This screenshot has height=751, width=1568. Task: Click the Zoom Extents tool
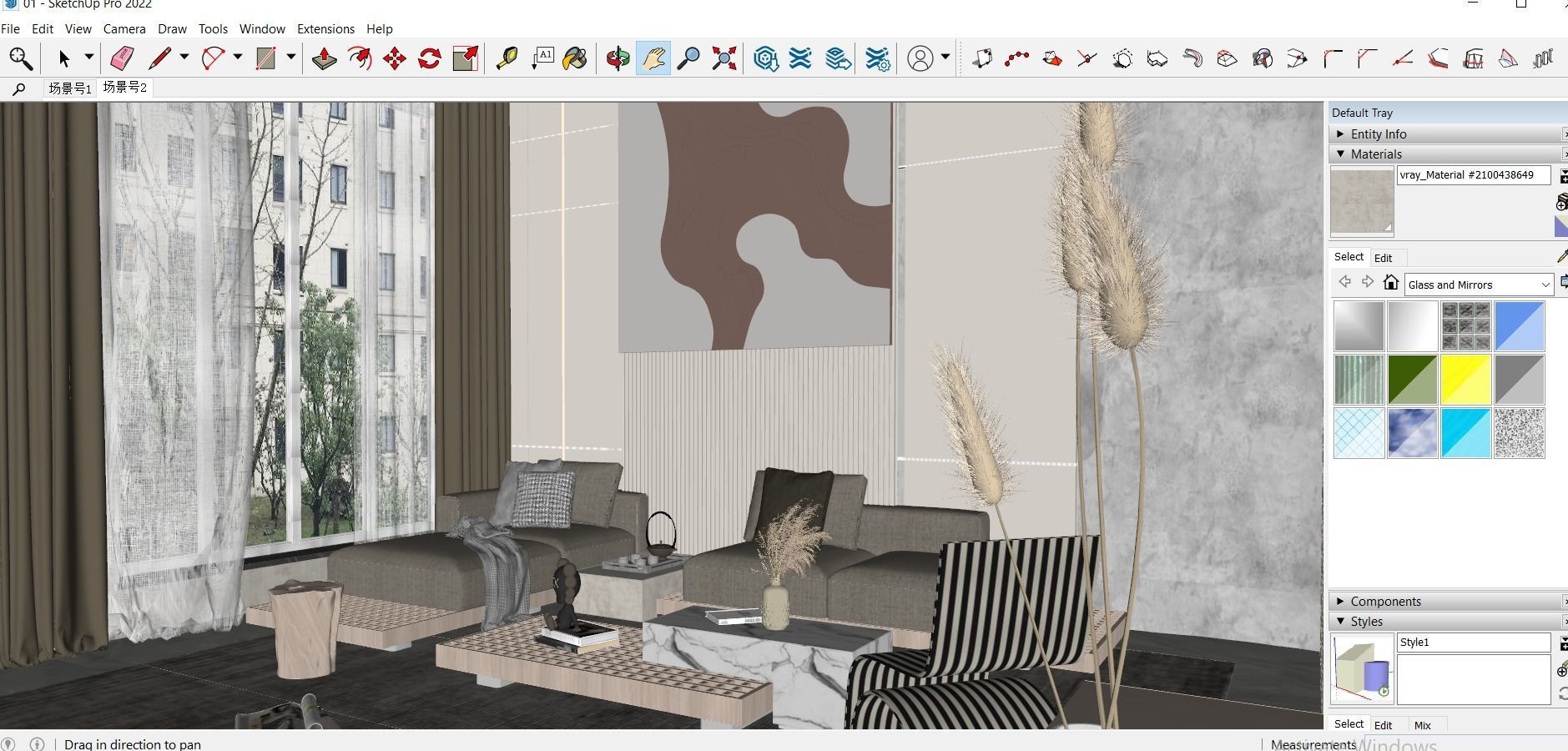(x=723, y=58)
